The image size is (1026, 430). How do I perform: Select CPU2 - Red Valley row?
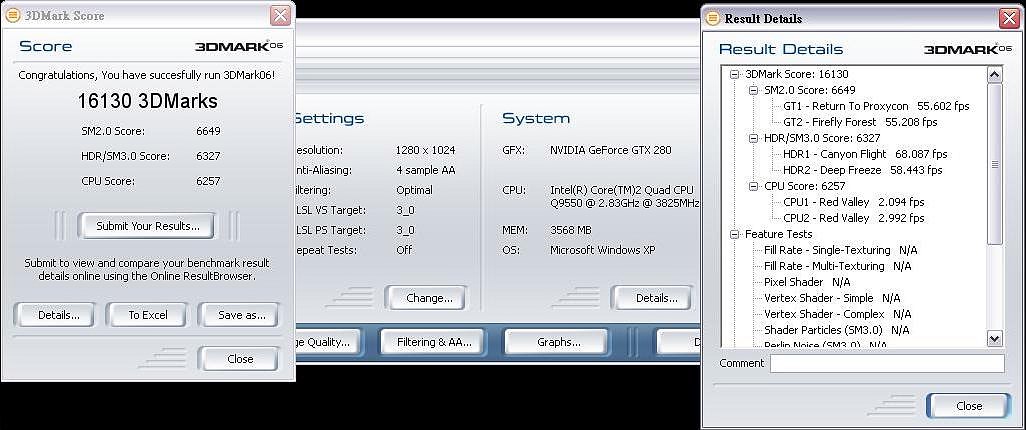click(x=853, y=218)
